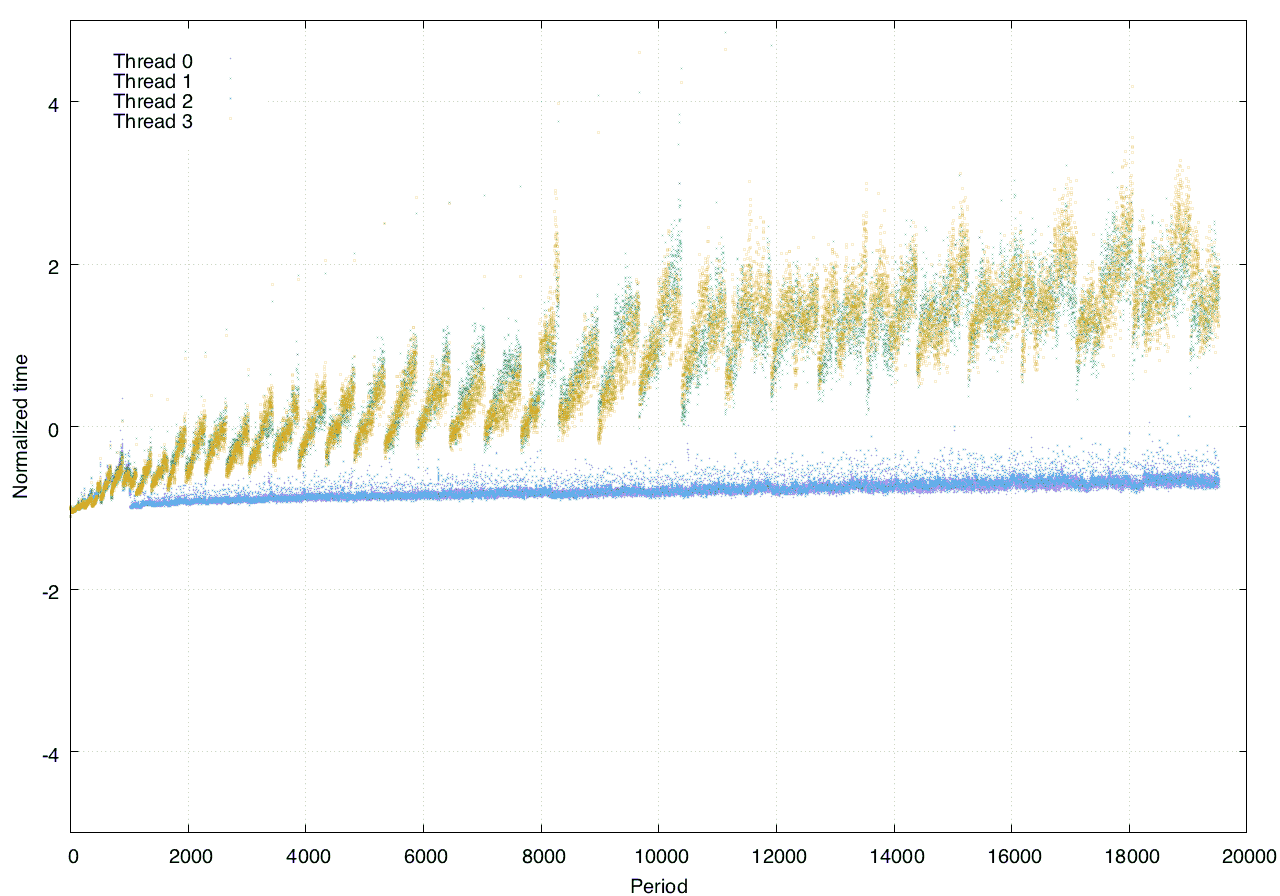Click y-axis tick label -4
The height and width of the screenshot is (896, 1280).
(49, 753)
